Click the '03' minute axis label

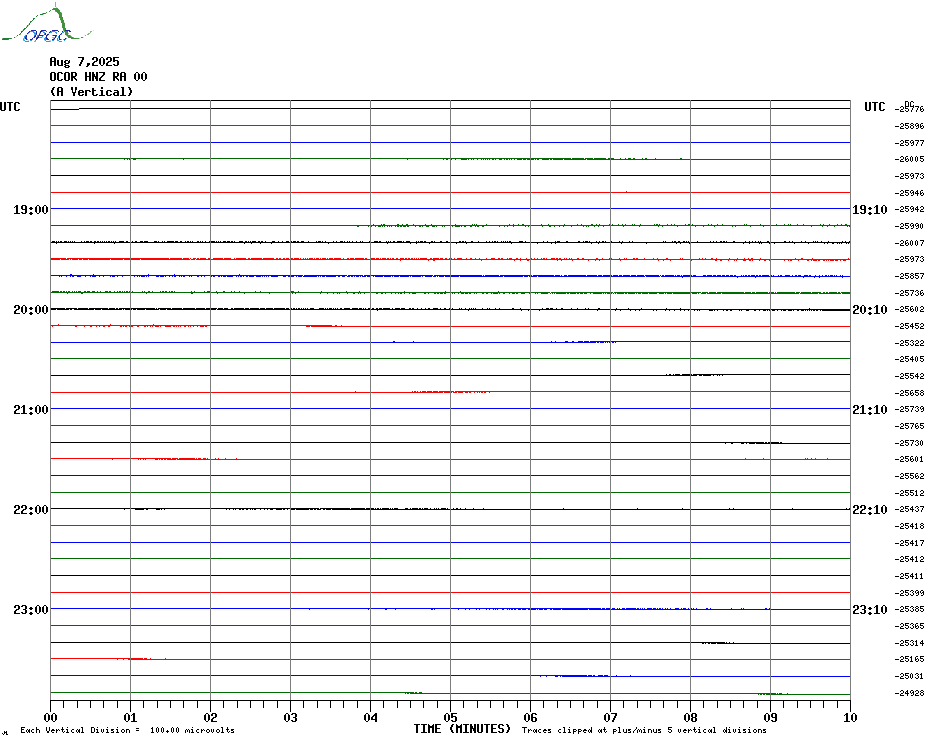(291, 718)
